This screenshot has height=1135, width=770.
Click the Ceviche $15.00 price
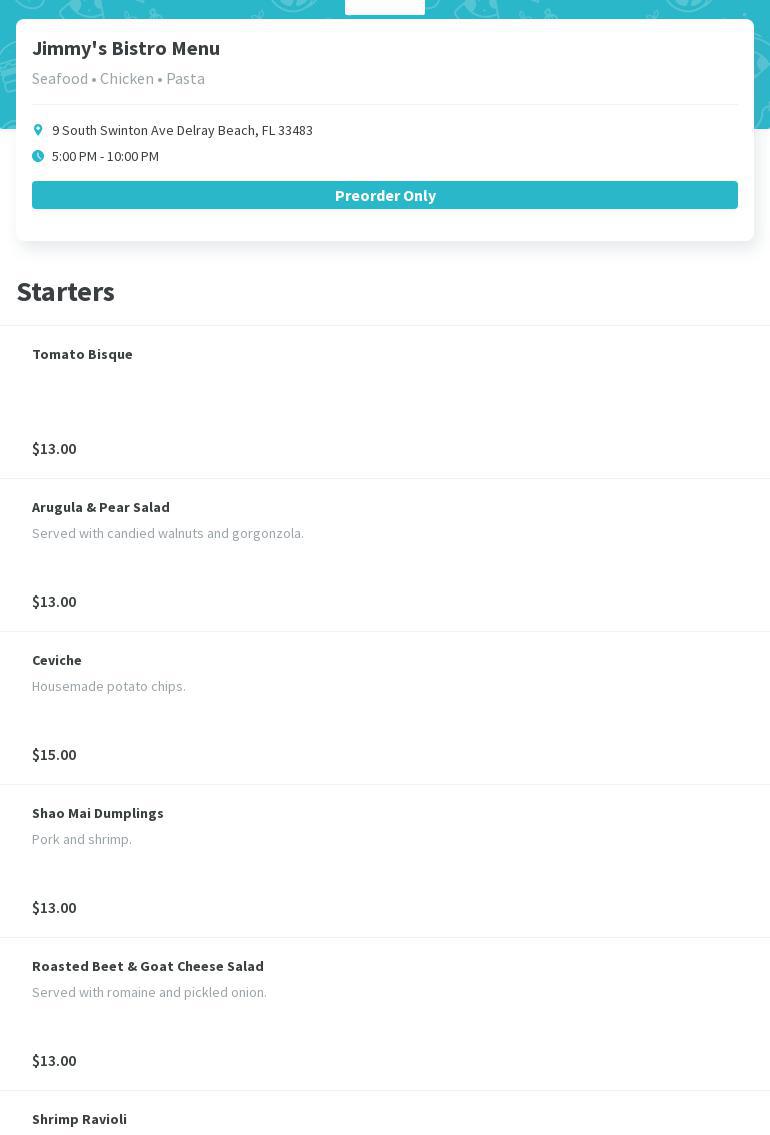54,754
